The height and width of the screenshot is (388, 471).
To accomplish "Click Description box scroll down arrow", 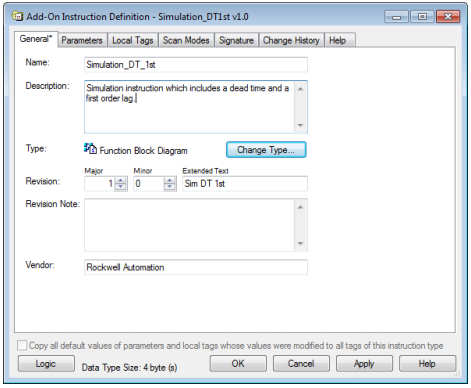I will click(300, 125).
